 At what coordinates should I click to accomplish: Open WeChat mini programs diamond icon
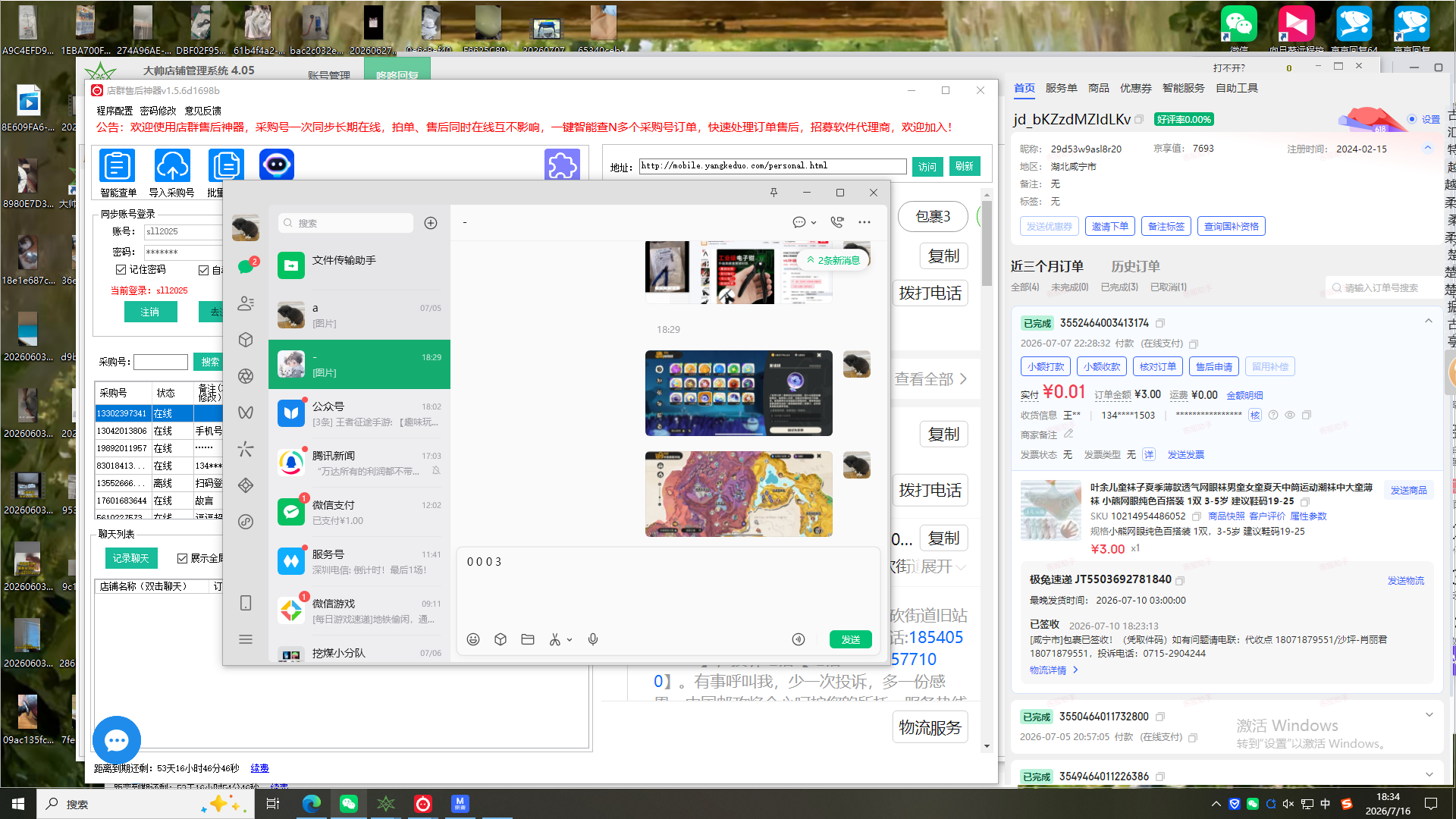point(246,485)
